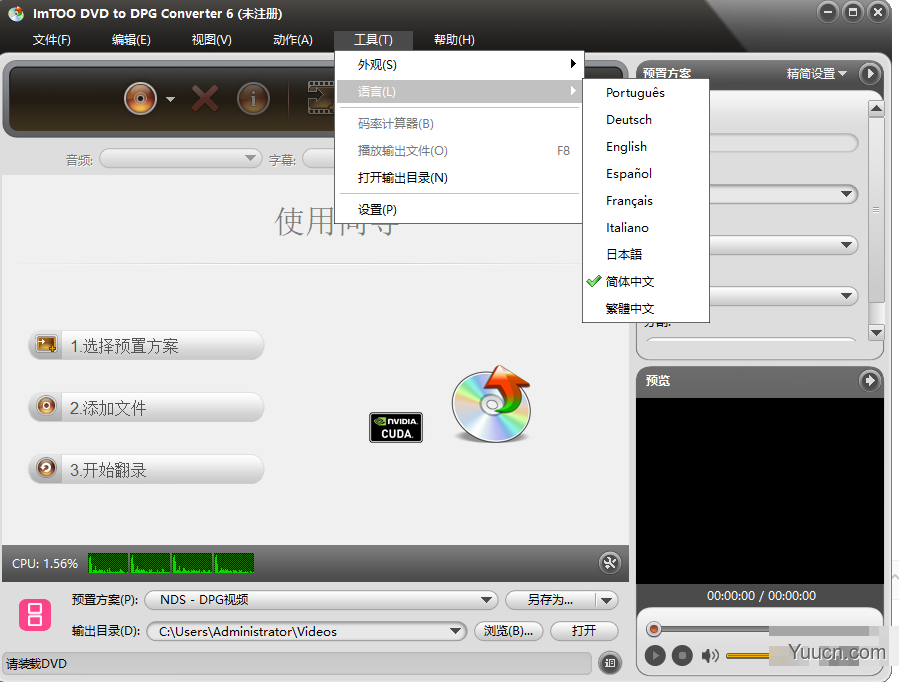Click 1.选择预置方案 wizard step

click(146, 346)
